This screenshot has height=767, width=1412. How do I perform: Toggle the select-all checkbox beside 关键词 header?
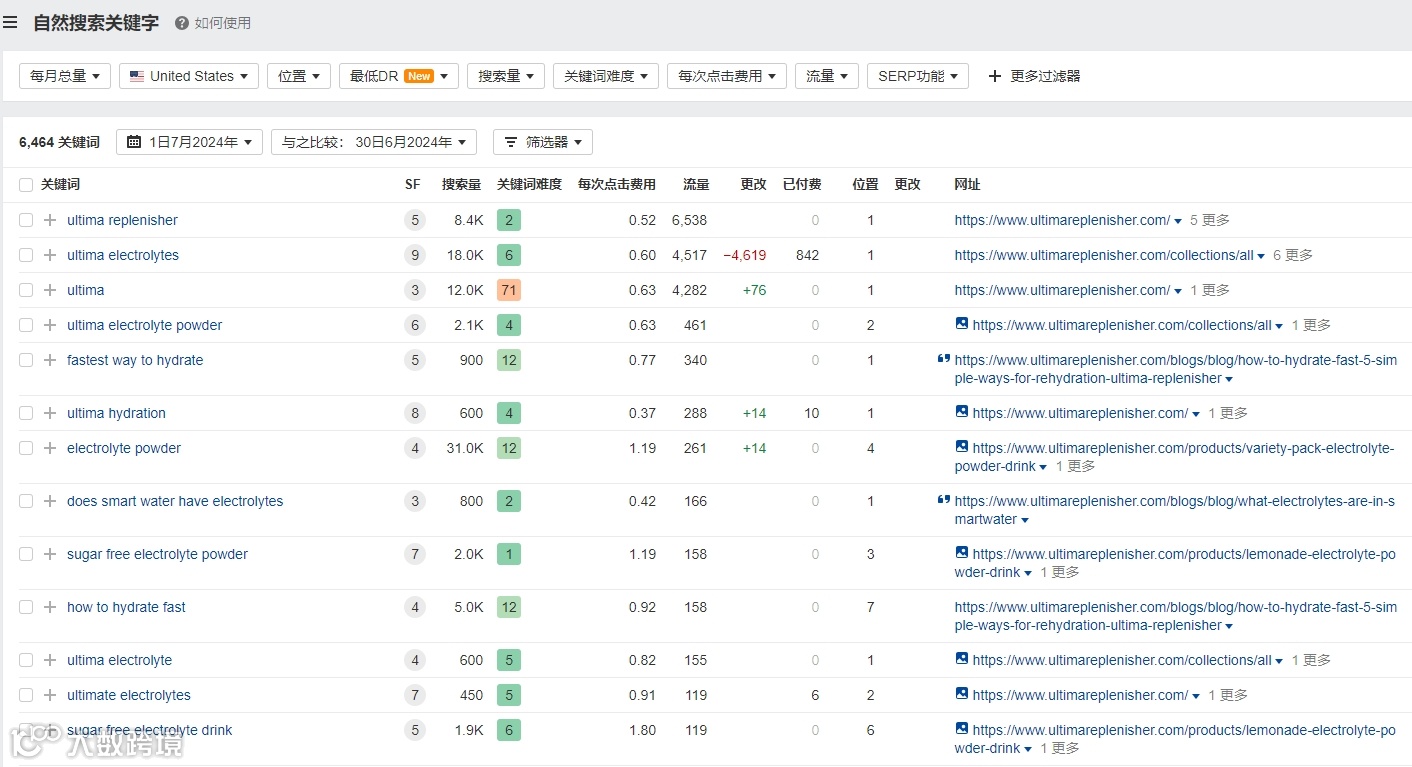click(26, 185)
